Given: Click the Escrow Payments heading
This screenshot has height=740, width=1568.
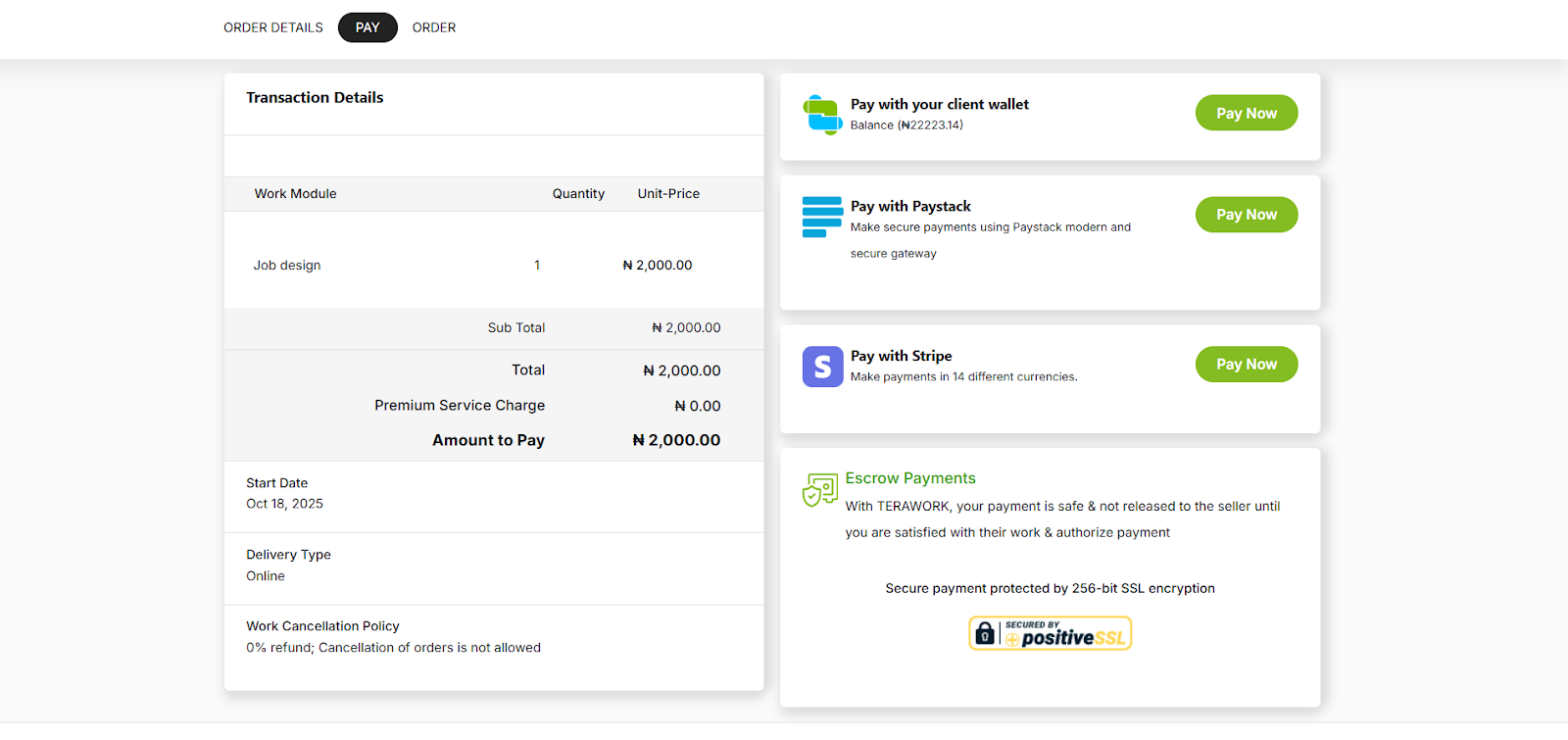Looking at the screenshot, I should [x=910, y=478].
